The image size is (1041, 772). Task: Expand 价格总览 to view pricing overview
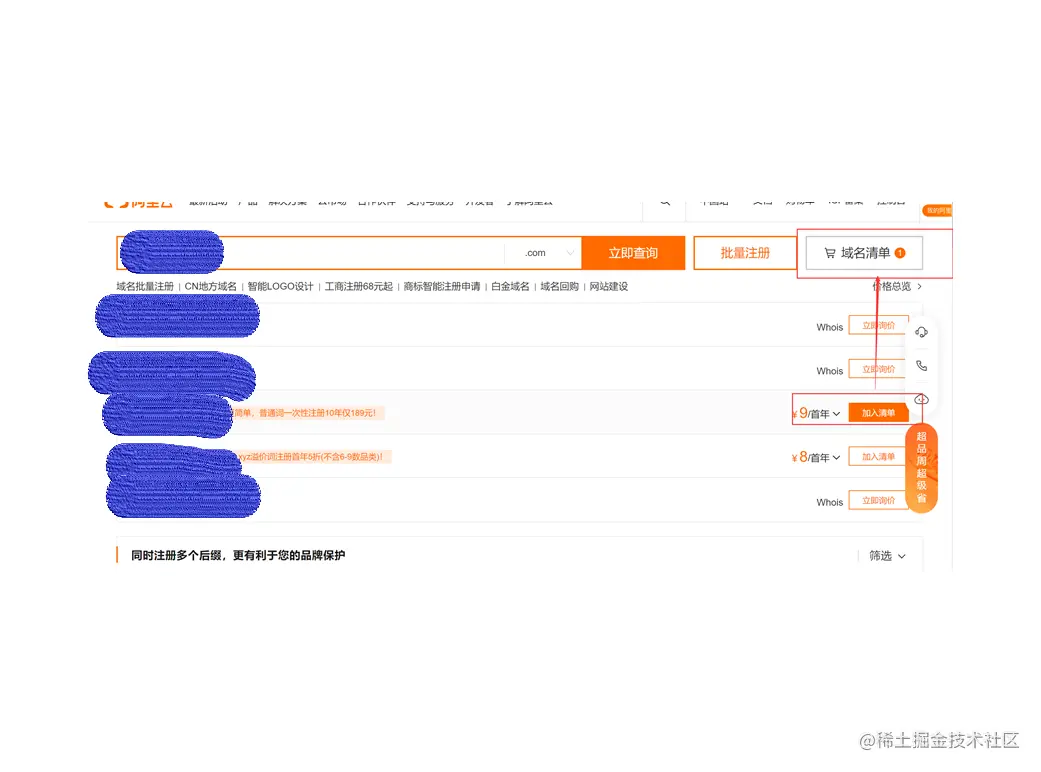click(896, 285)
